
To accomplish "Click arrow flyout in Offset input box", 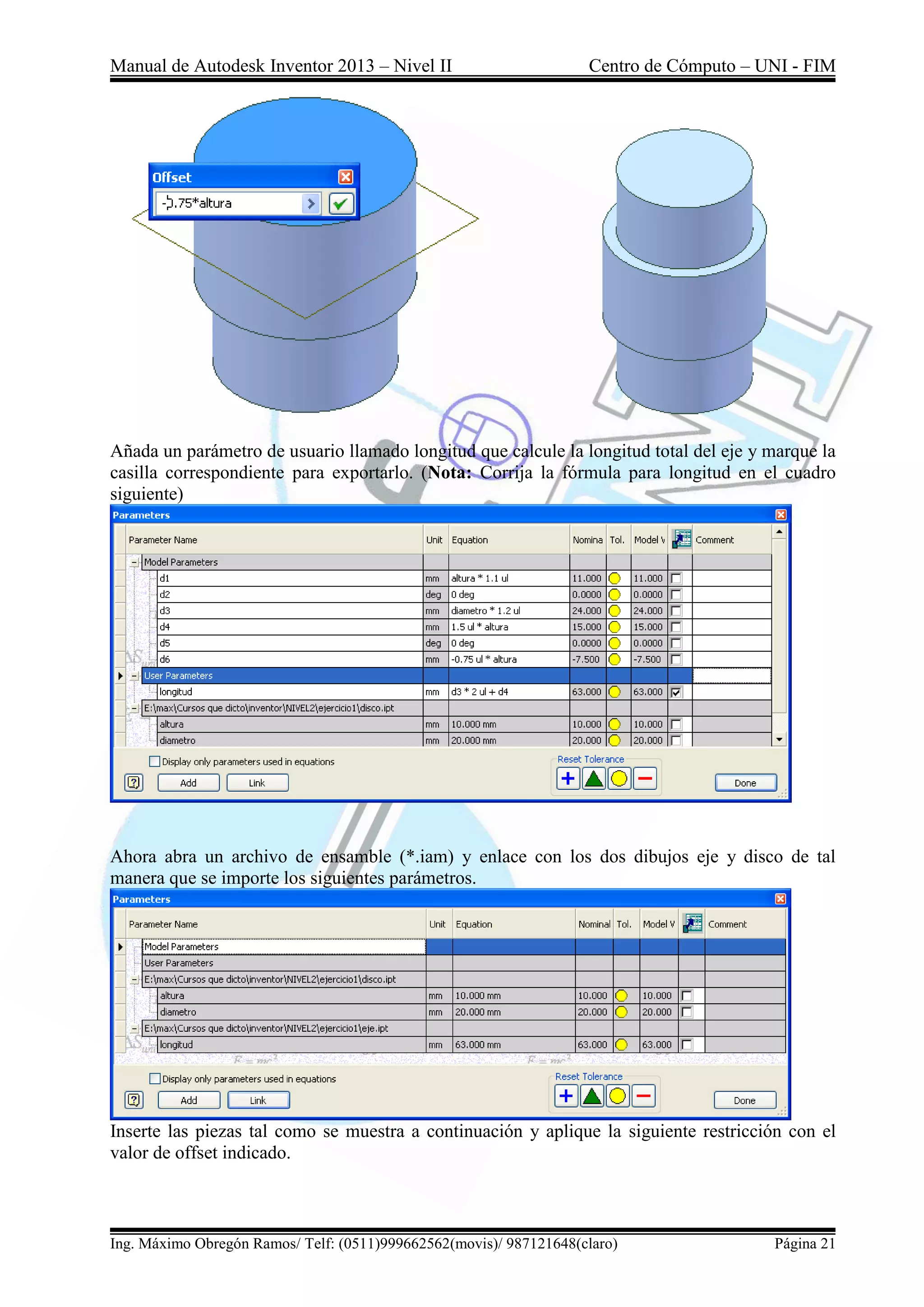I will click(310, 203).
